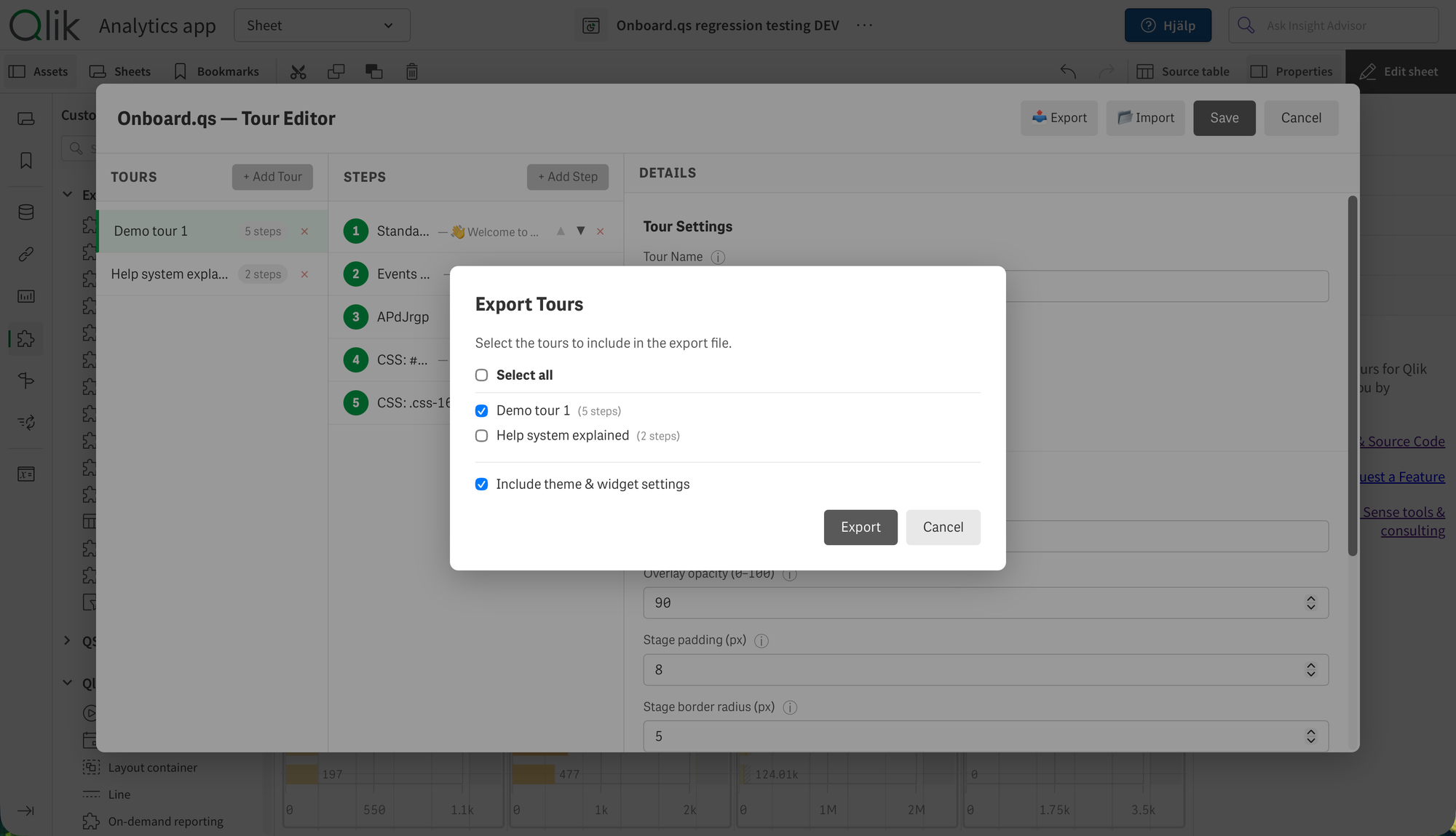Click the Copy icon in the toolbar

pyautogui.click(x=336, y=71)
